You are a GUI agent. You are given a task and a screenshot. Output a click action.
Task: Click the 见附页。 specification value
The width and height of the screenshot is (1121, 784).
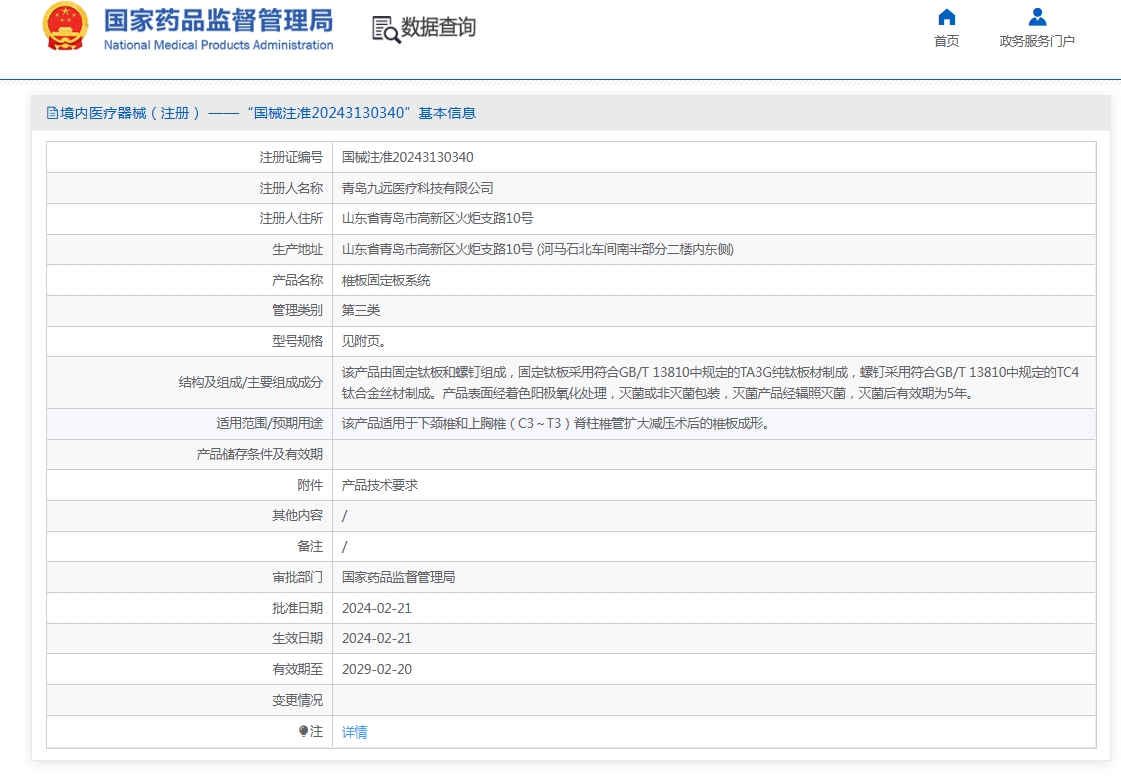[x=364, y=341]
